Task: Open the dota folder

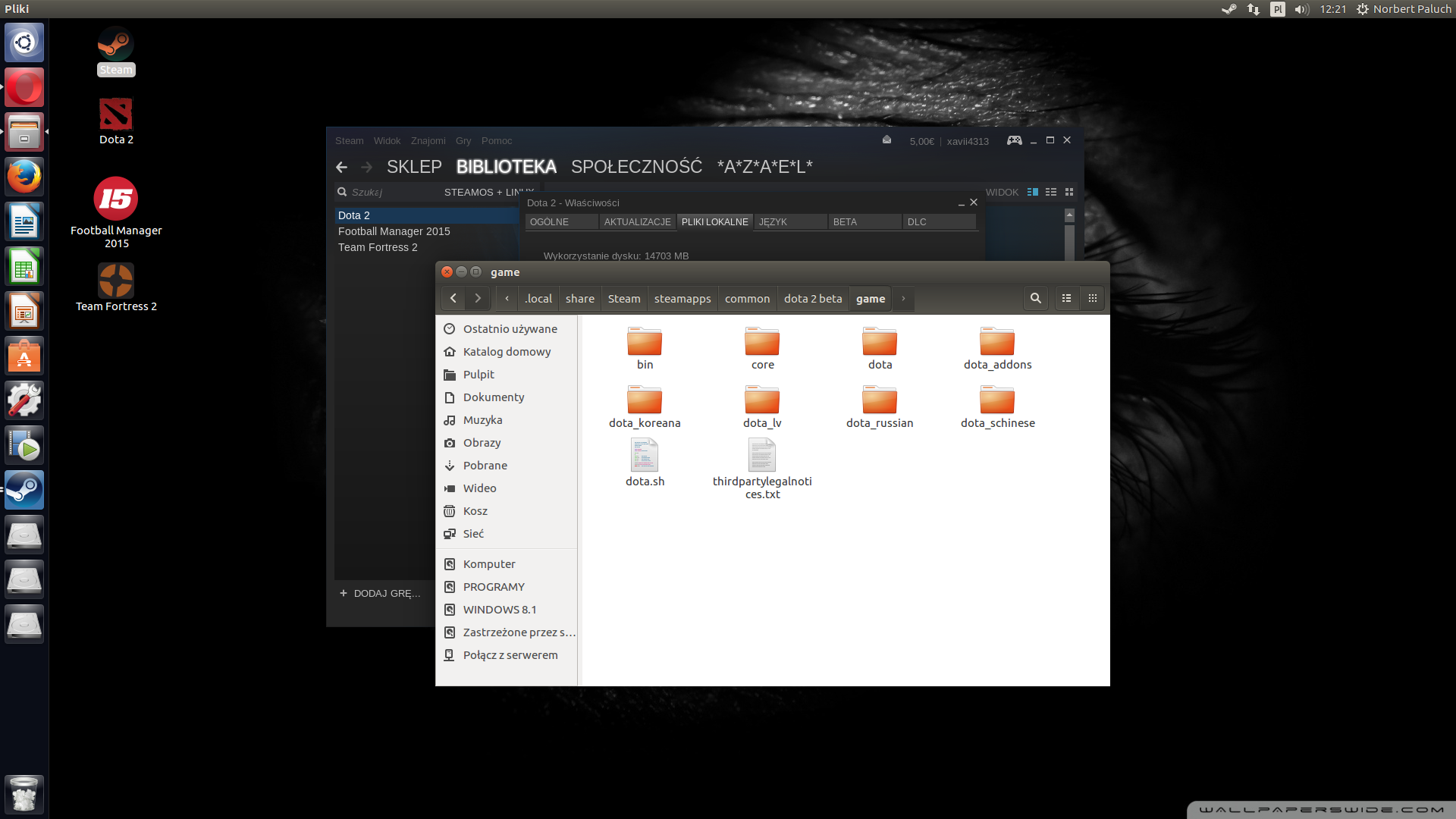Action: [880, 348]
